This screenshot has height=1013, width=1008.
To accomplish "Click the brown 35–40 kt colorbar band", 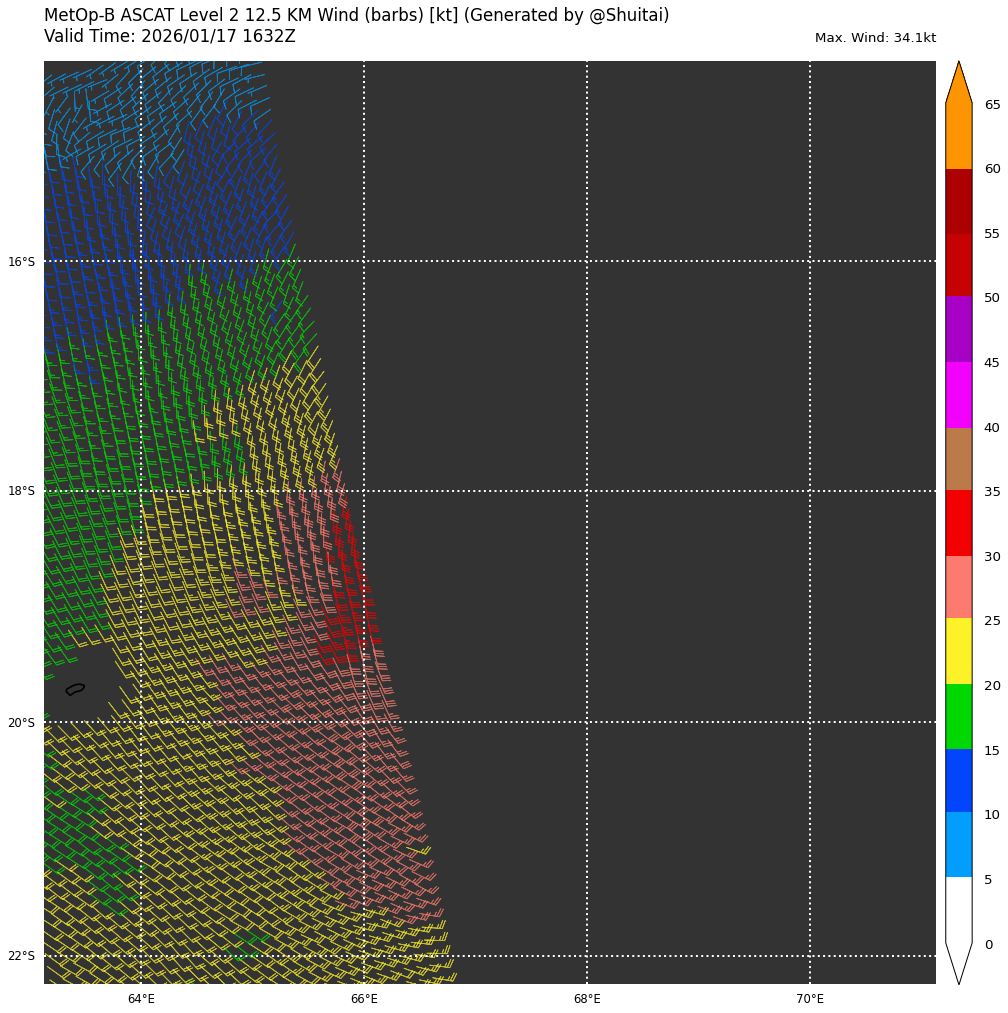I will [x=958, y=459].
